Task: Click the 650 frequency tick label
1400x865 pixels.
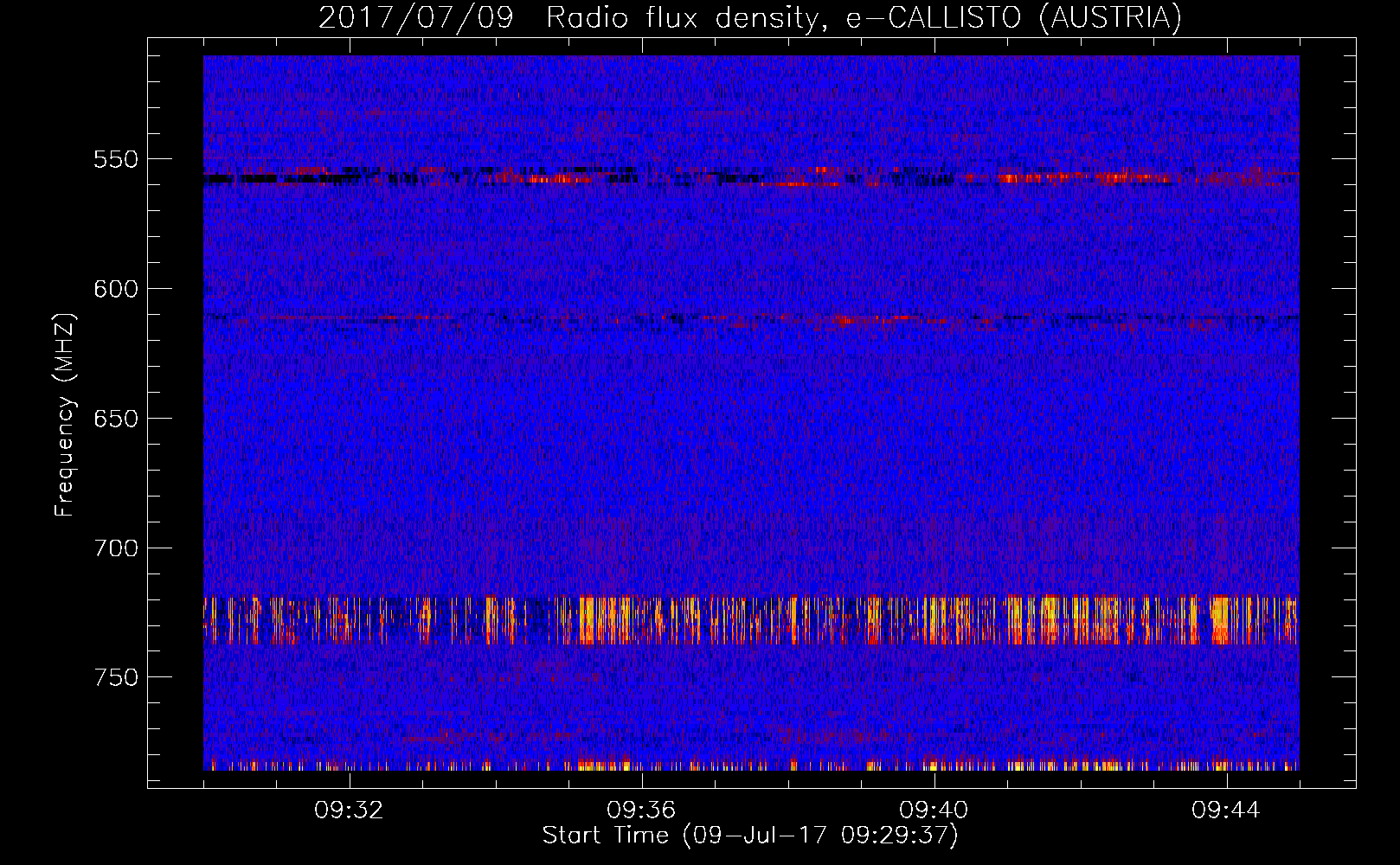Action: 116,419
